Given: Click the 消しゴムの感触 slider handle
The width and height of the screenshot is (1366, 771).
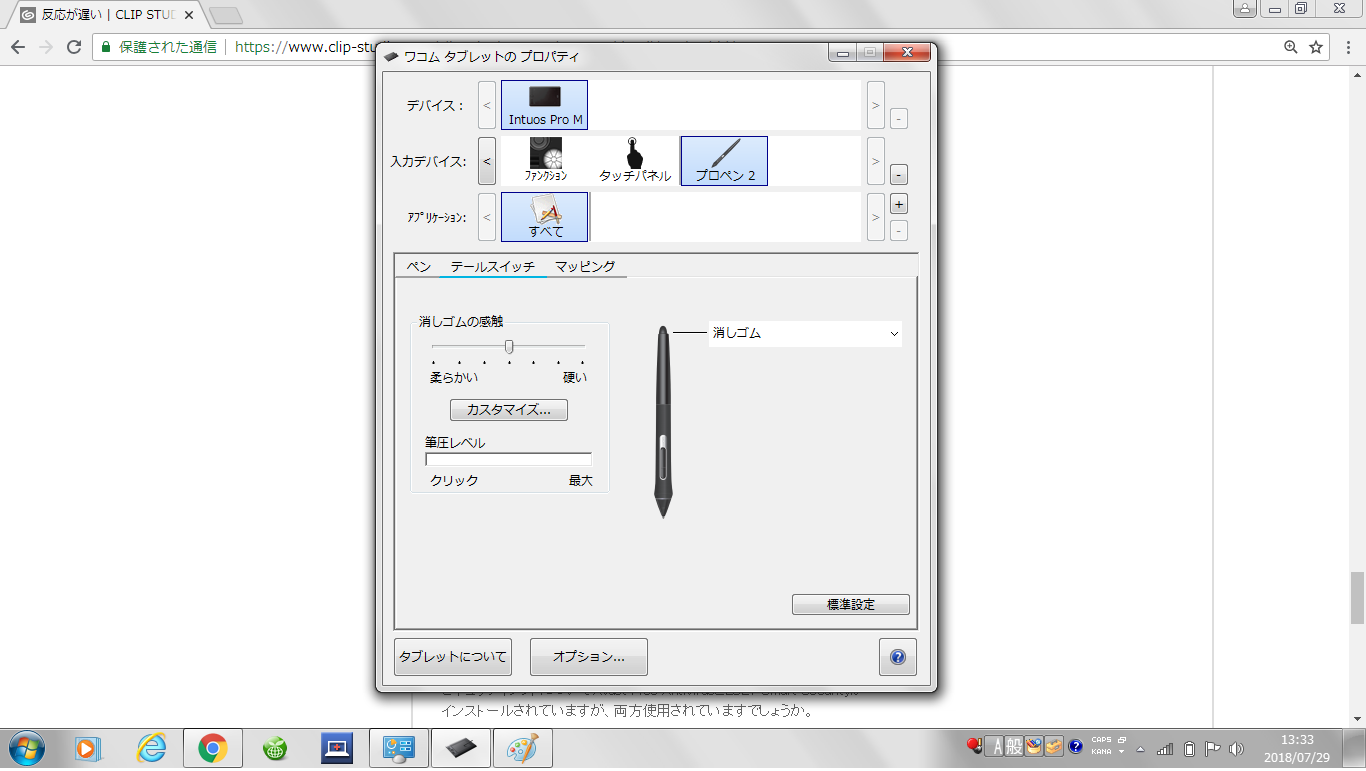Looking at the screenshot, I should [x=509, y=346].
